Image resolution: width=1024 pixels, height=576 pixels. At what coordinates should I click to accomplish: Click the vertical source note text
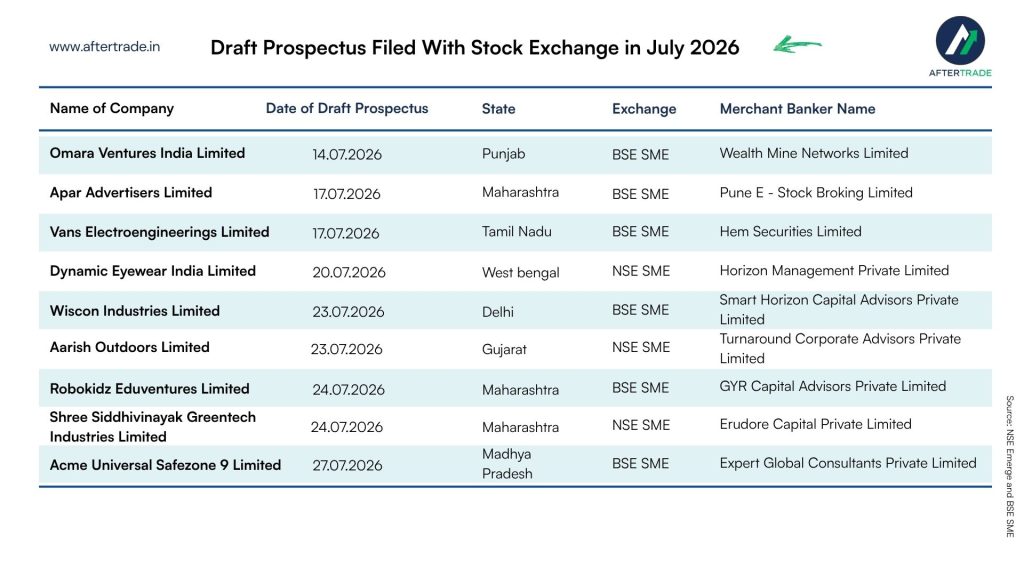(1010, 466)
